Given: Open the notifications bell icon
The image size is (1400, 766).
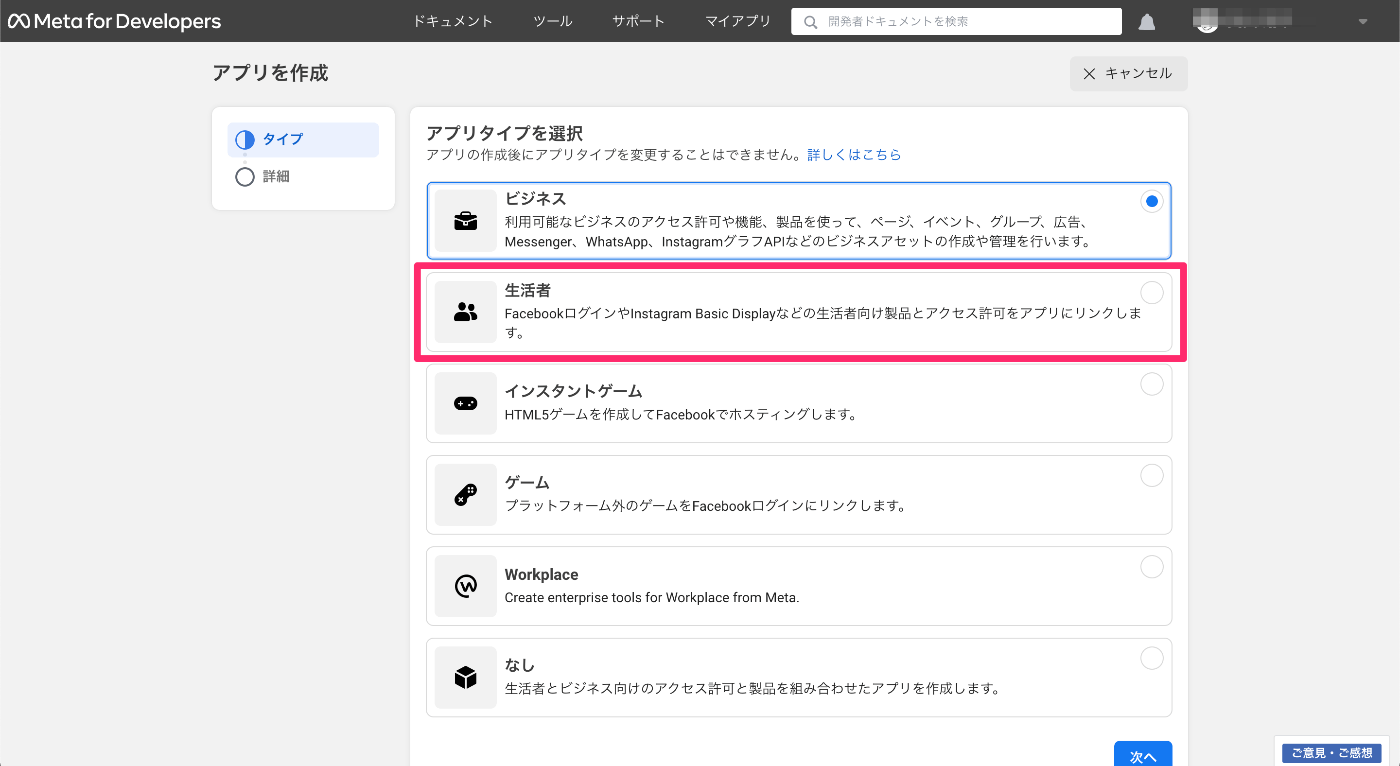Looking at the screenshot, I should point(1147,22).
